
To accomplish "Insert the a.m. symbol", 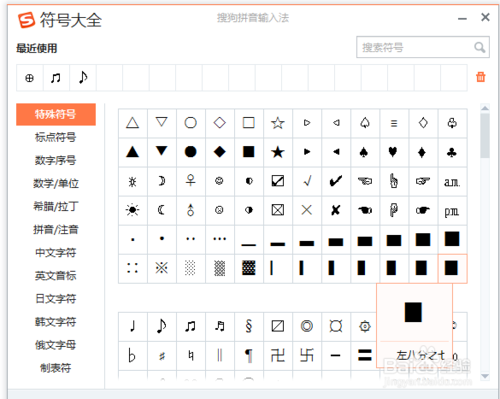I will (452, 181).
